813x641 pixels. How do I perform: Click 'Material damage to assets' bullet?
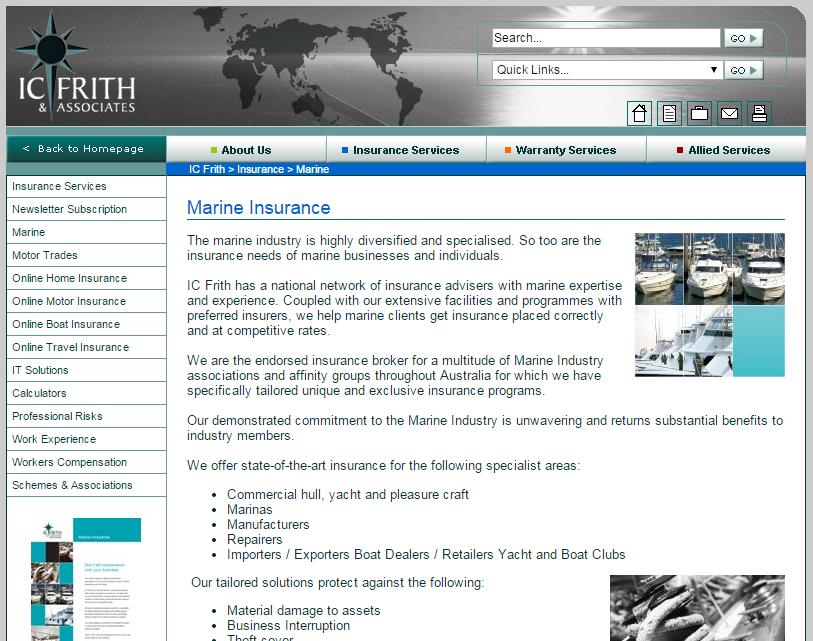[x=304, y=611]
